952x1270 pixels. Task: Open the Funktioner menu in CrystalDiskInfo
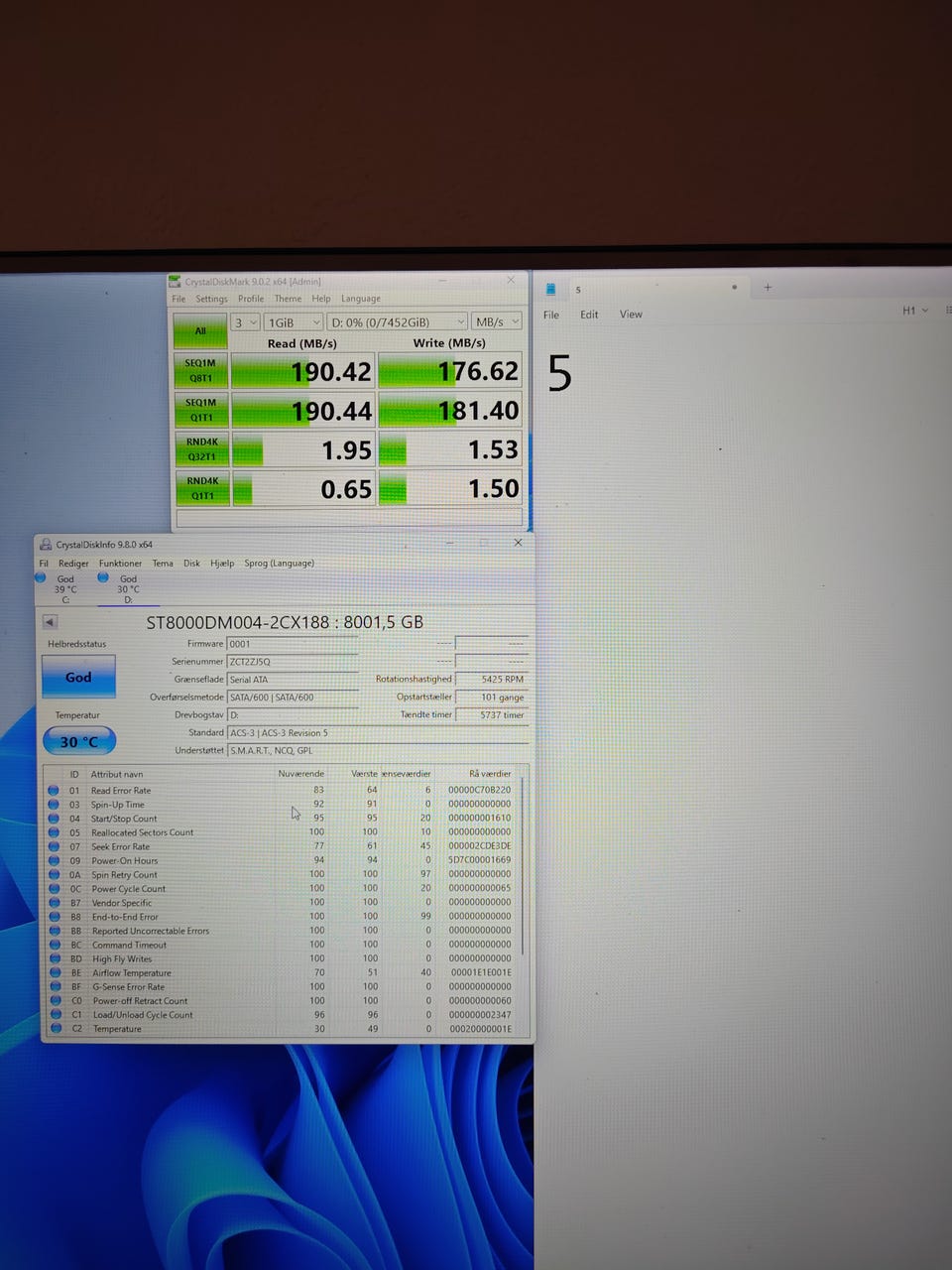pyautogui.click(x=120, y=564)
